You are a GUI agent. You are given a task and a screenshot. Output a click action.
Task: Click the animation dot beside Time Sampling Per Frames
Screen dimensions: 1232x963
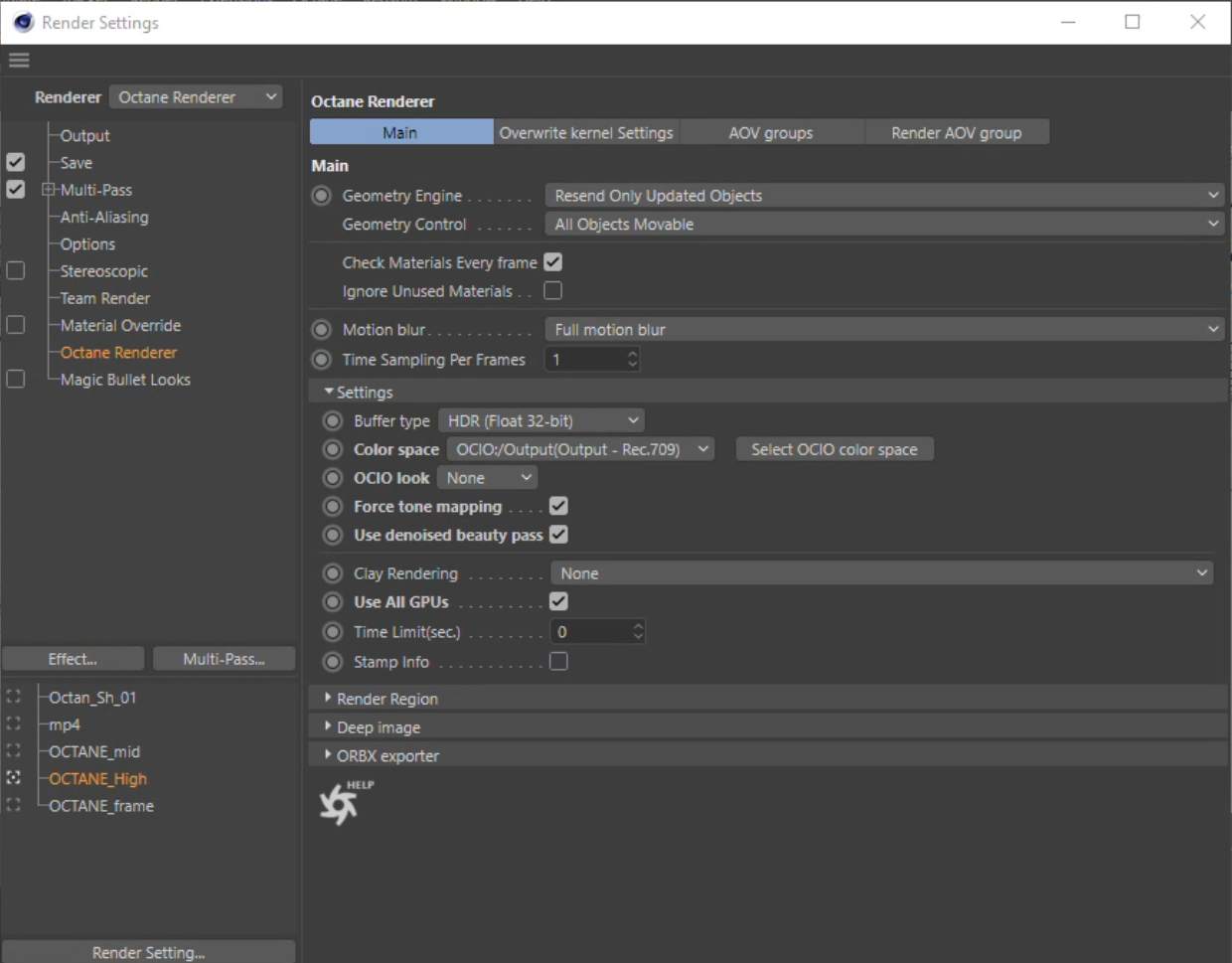coord(321,359)
